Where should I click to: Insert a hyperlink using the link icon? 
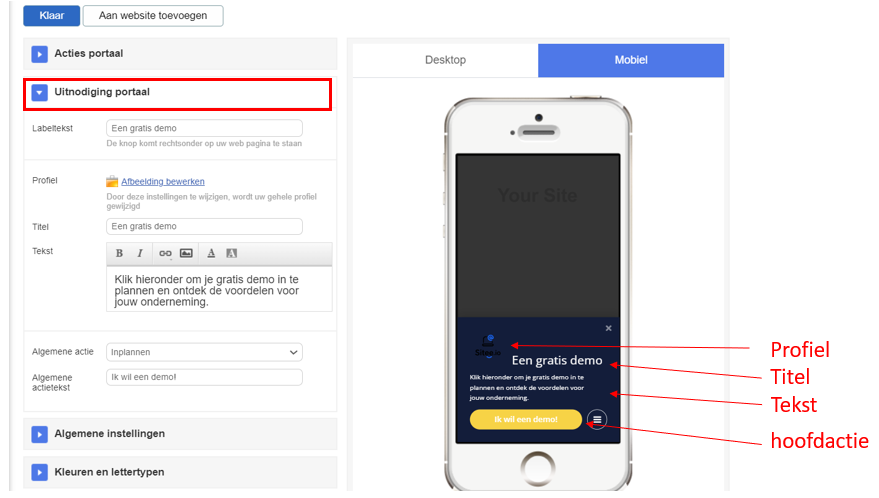165,253
